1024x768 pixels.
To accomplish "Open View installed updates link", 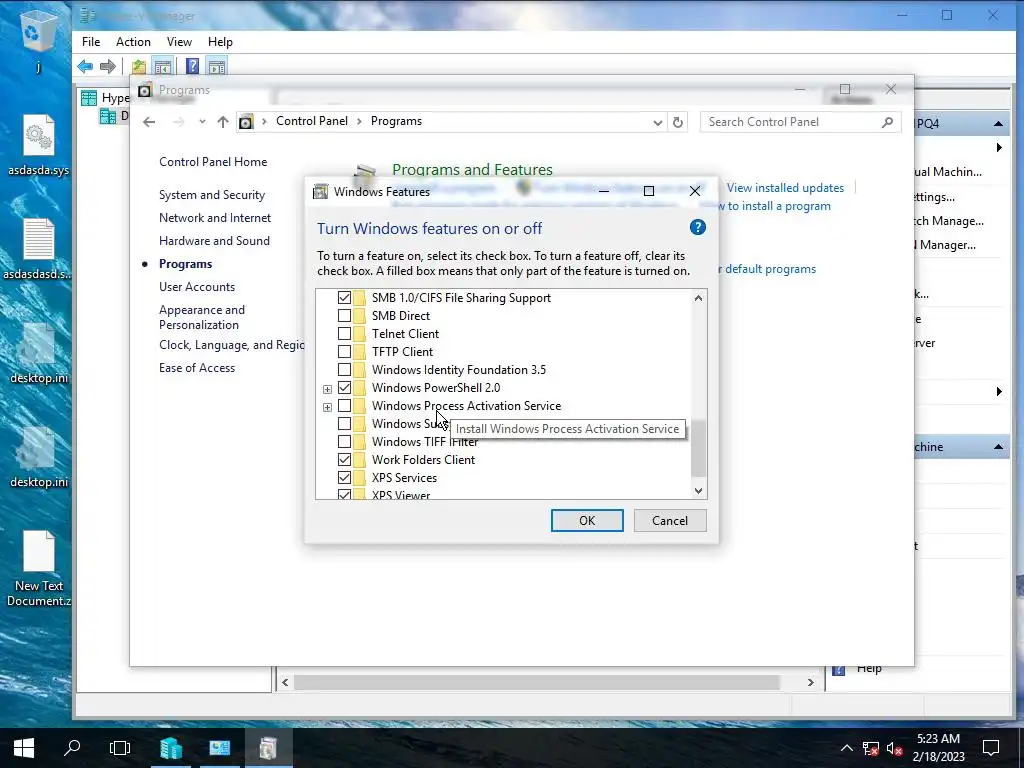I will click(x=785, y=188).
